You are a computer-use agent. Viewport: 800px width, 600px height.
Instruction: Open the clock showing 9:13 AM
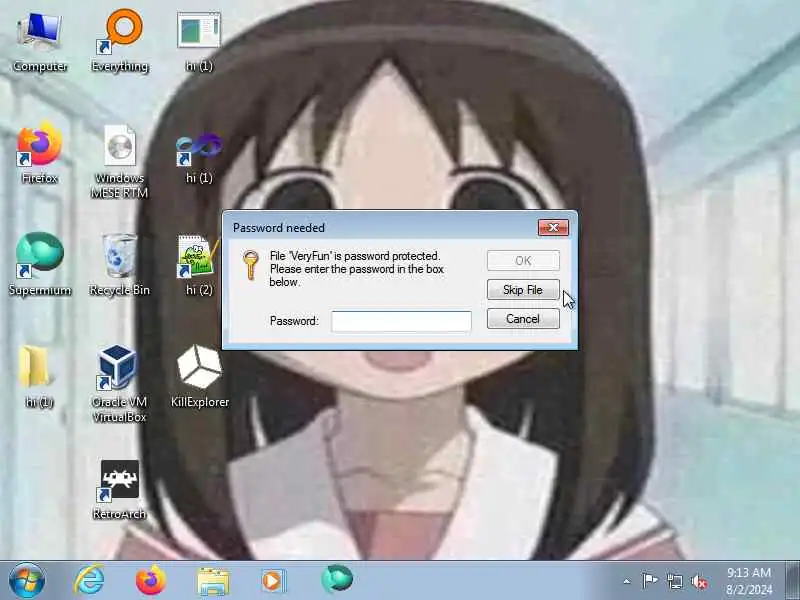click(748, 581)
